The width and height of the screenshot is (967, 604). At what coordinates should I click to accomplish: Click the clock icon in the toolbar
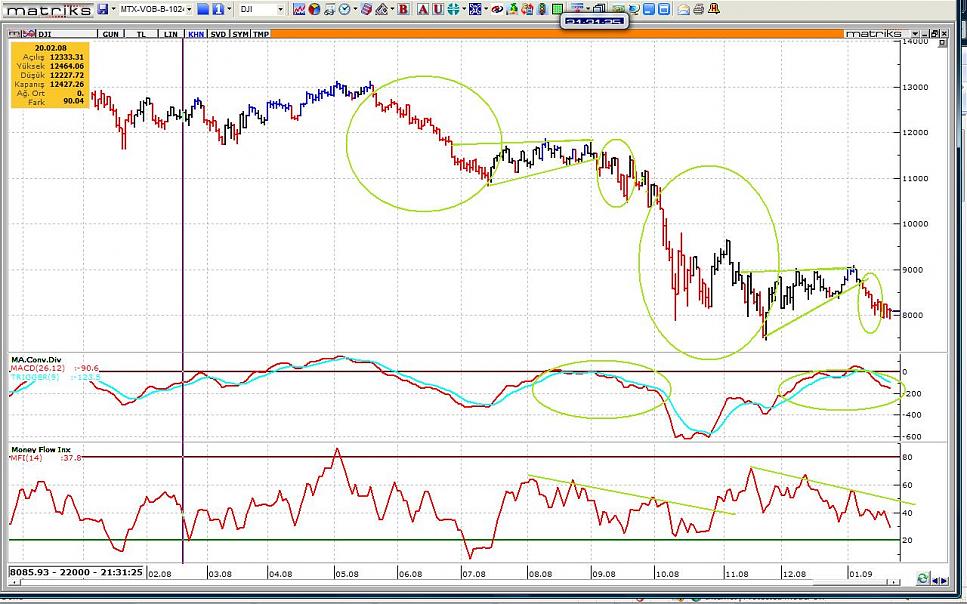345,9
